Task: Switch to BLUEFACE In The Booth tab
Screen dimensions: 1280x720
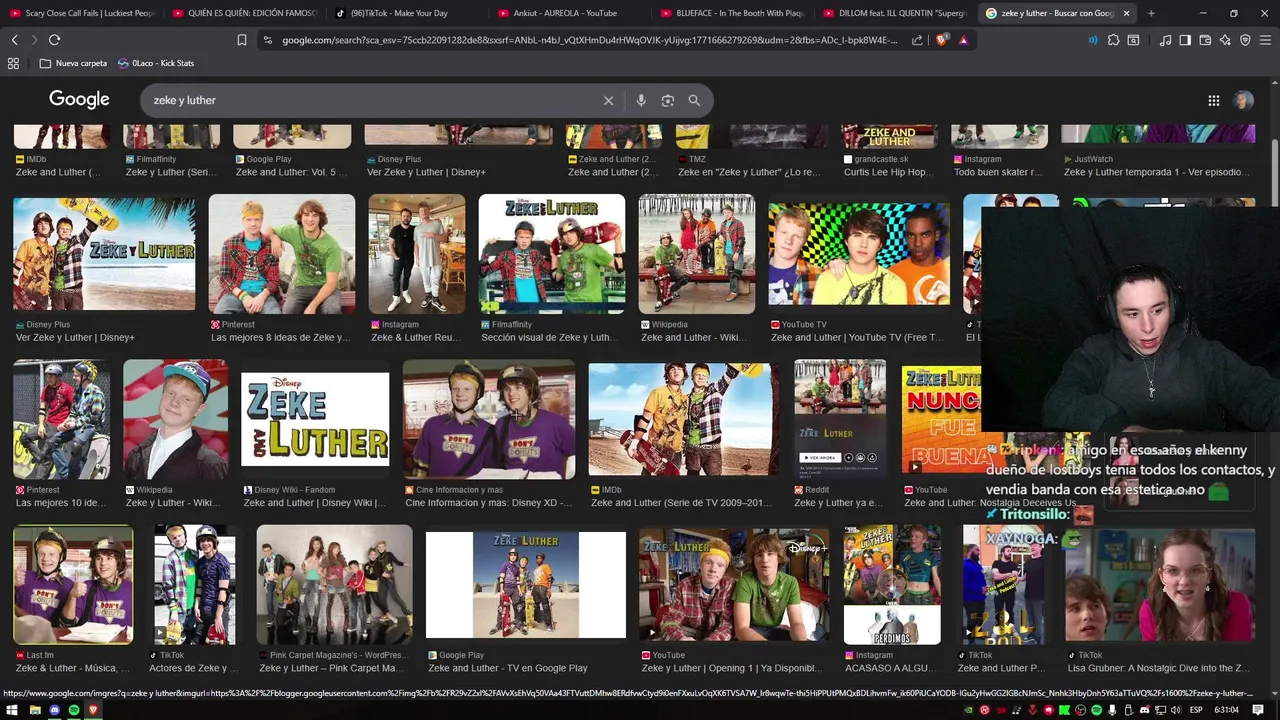Action: coord(734,13)
